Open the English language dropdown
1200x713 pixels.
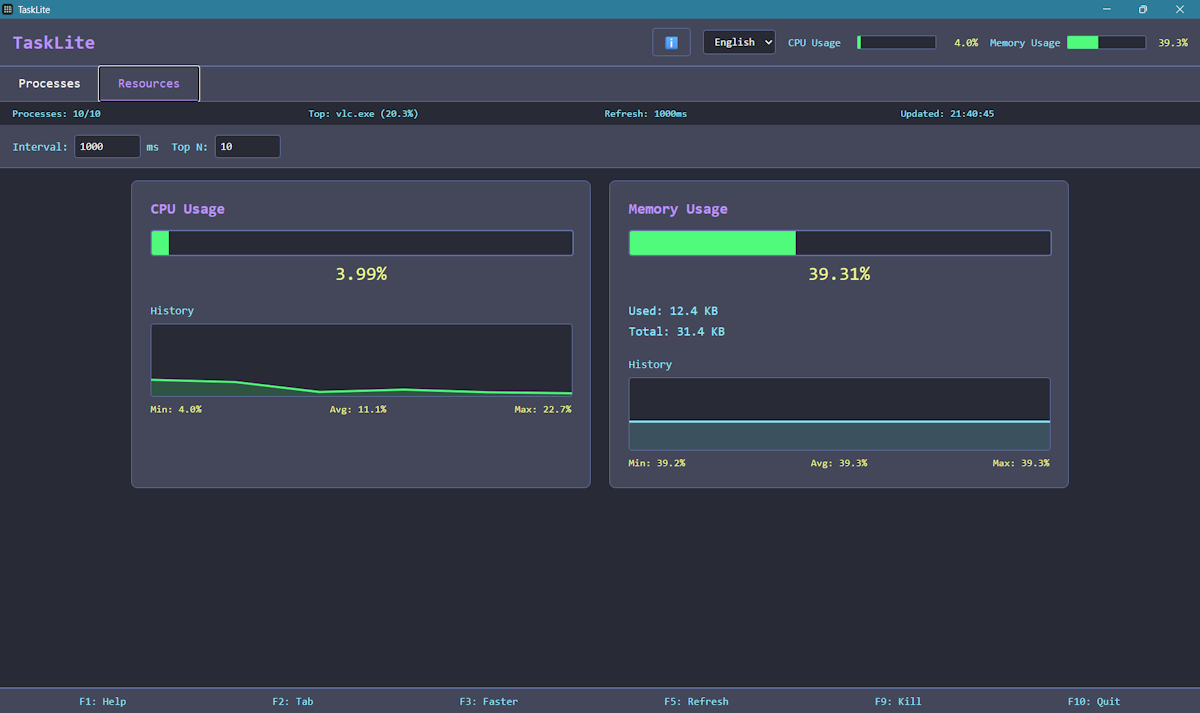click(x=739, y=42)
